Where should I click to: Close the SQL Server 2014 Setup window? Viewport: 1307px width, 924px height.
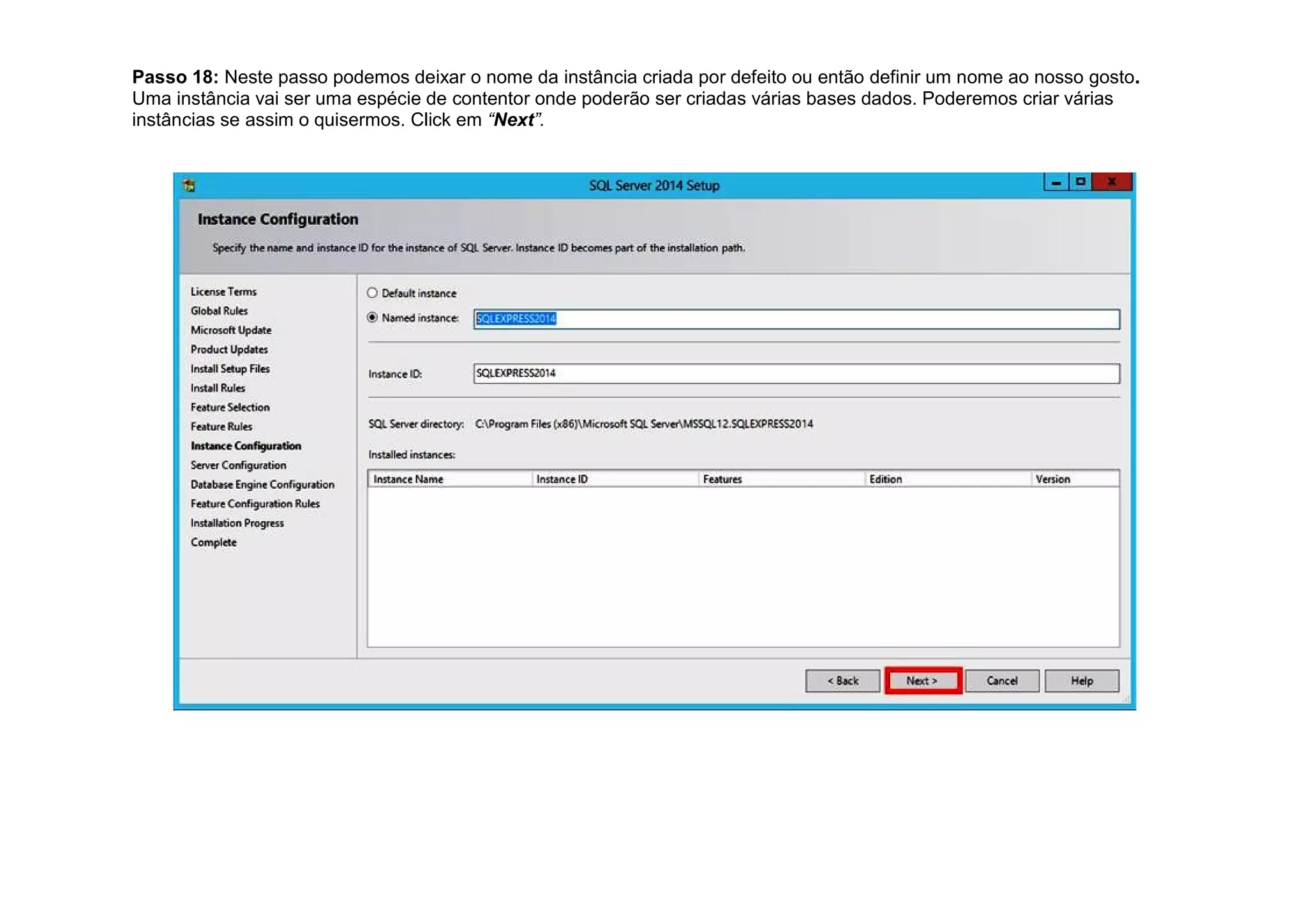tap(1112, 183)
